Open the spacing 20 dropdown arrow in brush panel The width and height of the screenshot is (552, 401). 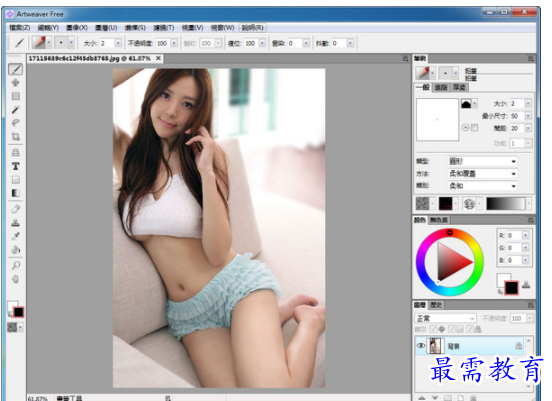click(528, 128)
